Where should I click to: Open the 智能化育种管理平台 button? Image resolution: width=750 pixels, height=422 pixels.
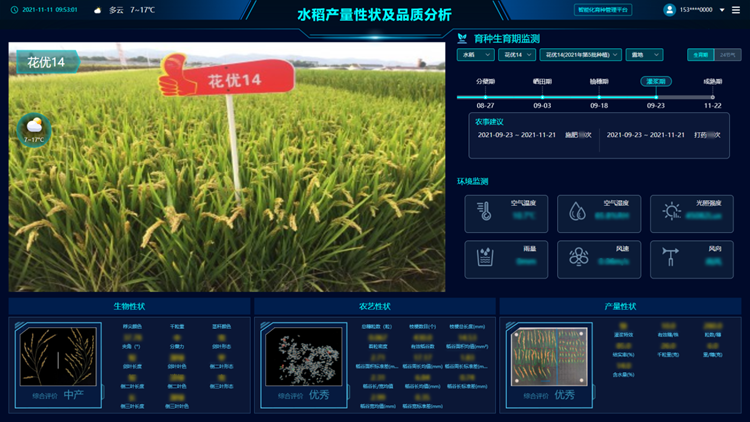[604, 10]
